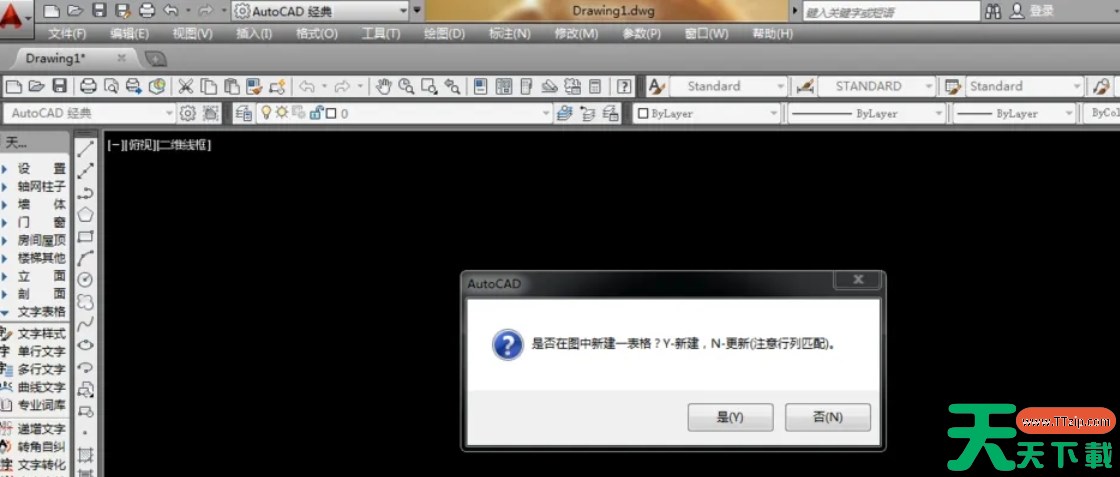
Task: Click the Zoom Window icon
Action: [x=429, y=86]
